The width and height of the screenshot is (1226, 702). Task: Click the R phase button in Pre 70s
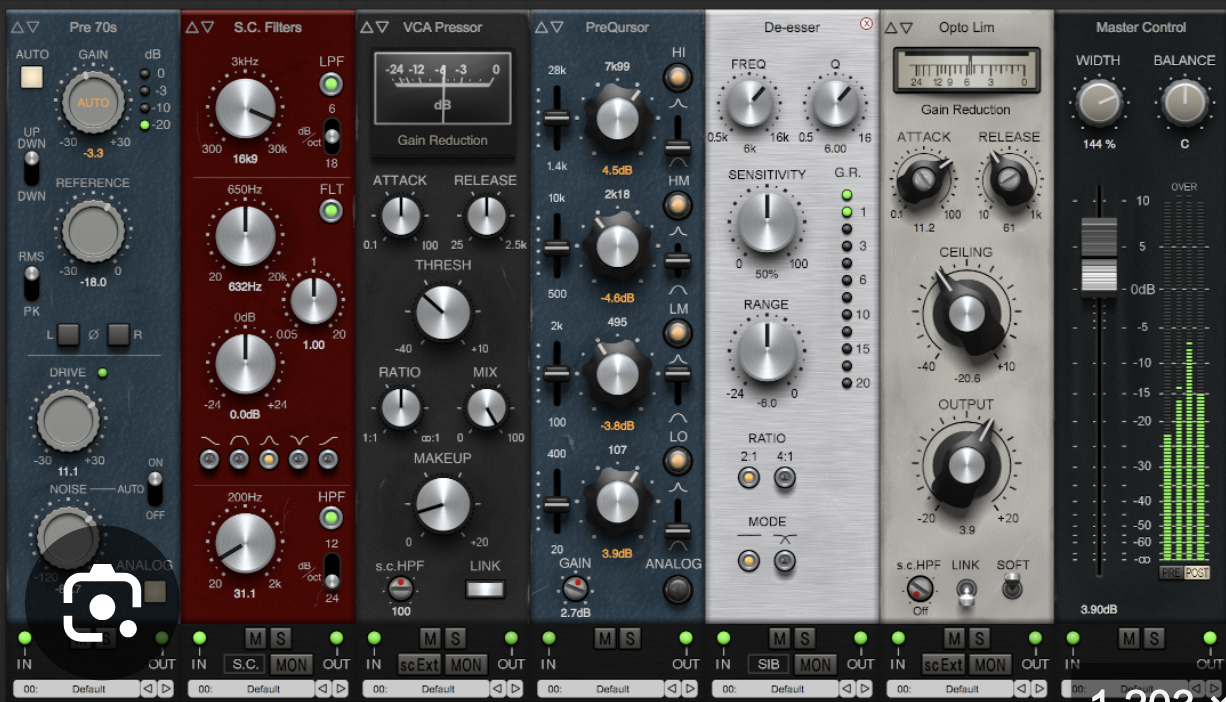tap(118, 334)
